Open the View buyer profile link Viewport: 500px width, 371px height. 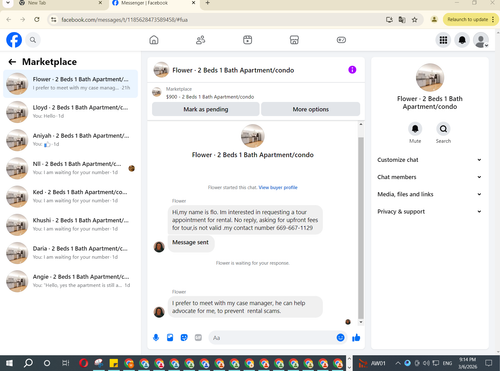(278, 187)
